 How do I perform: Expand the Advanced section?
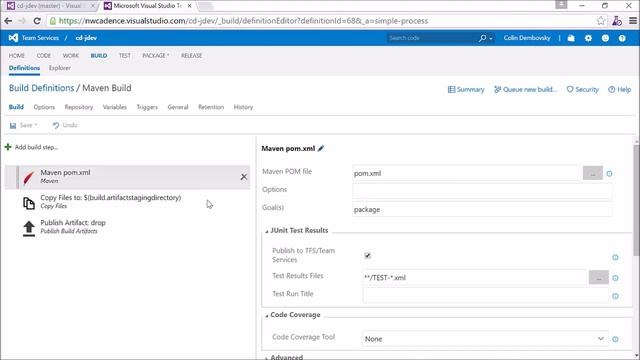tap(267, 358)
